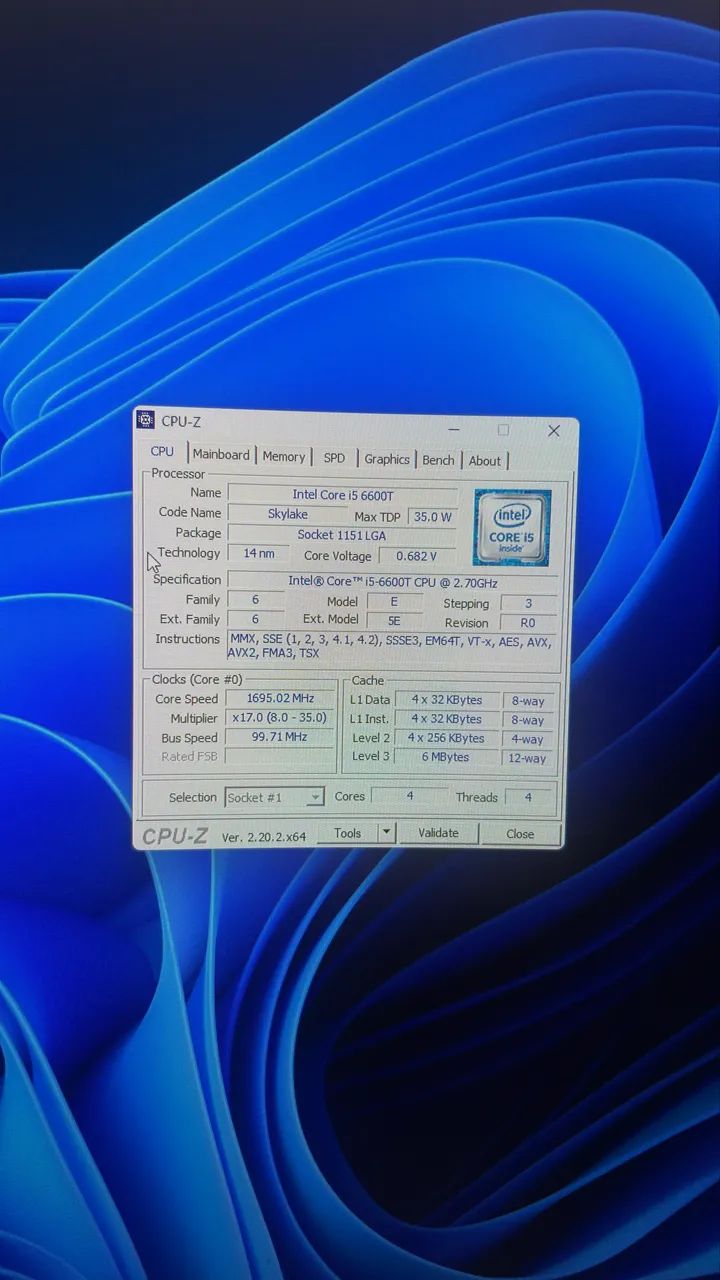
Task: Click the L1 Inst. value 4 x 32 KBytes
Action: point(446,719)
